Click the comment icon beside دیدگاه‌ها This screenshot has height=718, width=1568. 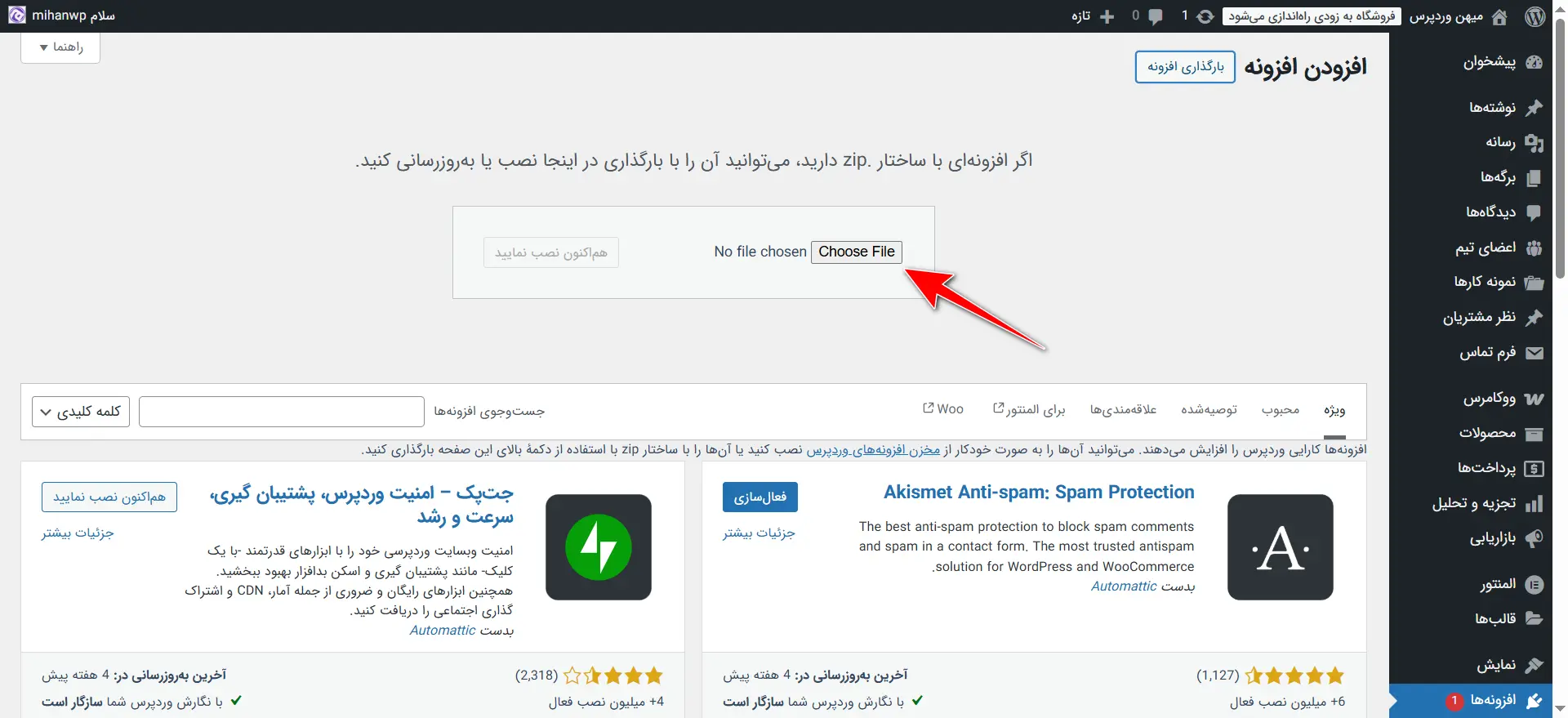tap(1535, 212)
